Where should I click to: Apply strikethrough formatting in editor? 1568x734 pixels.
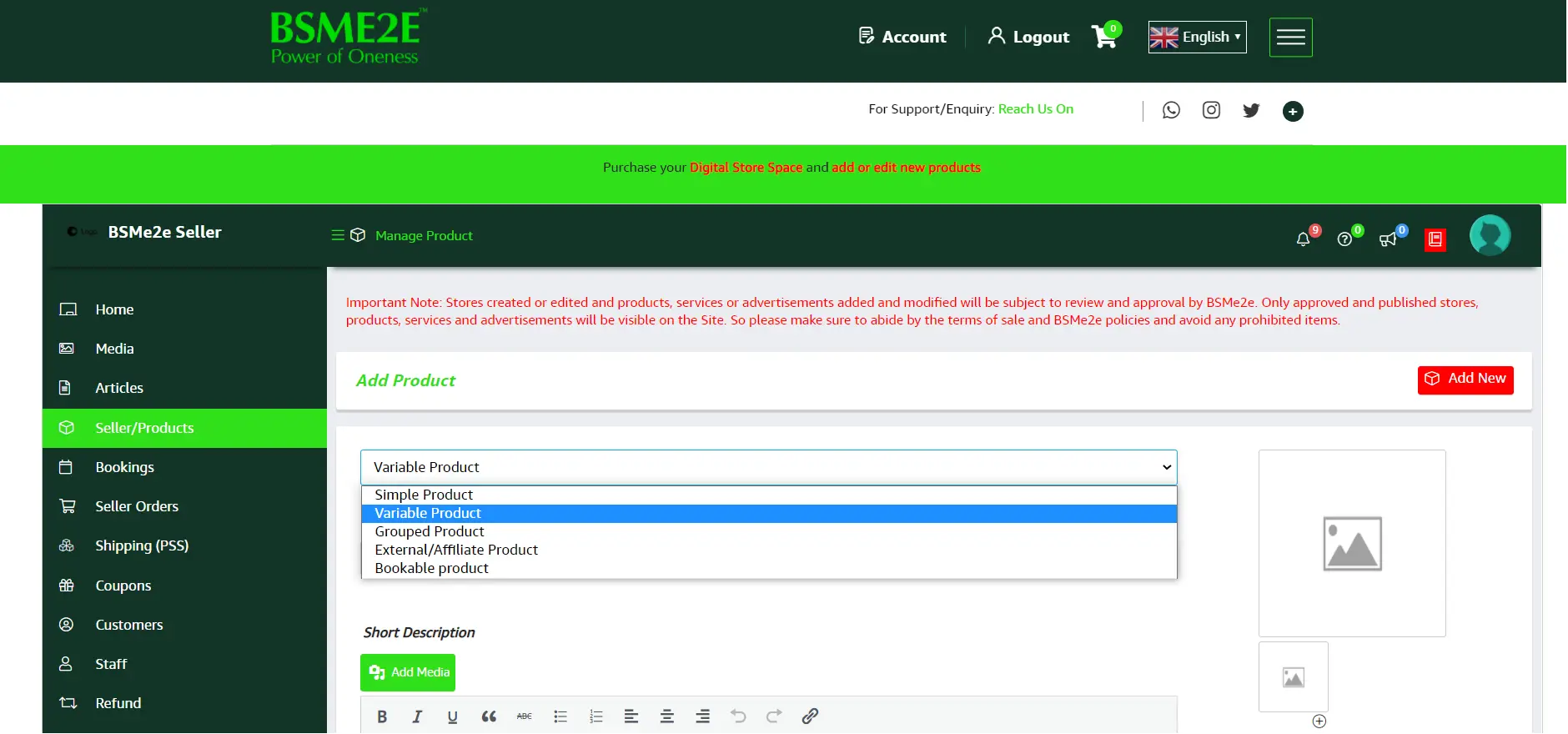click(524, 716)
